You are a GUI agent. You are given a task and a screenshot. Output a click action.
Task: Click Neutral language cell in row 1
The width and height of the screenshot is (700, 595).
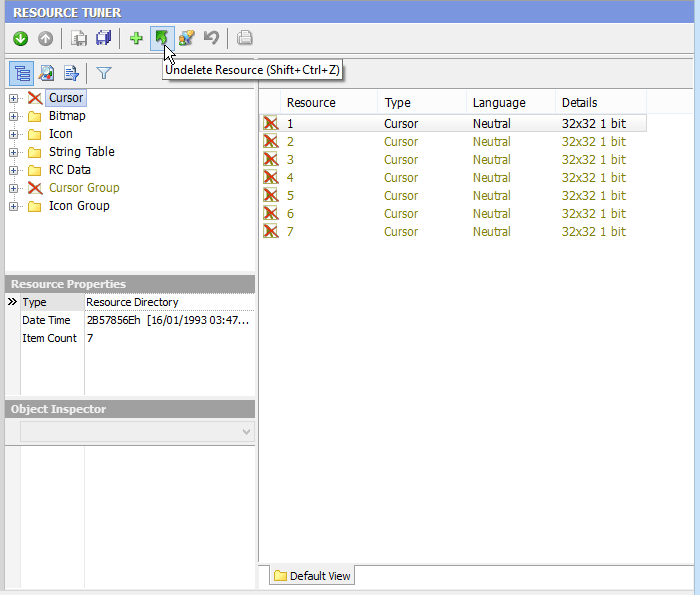[492, 123]
